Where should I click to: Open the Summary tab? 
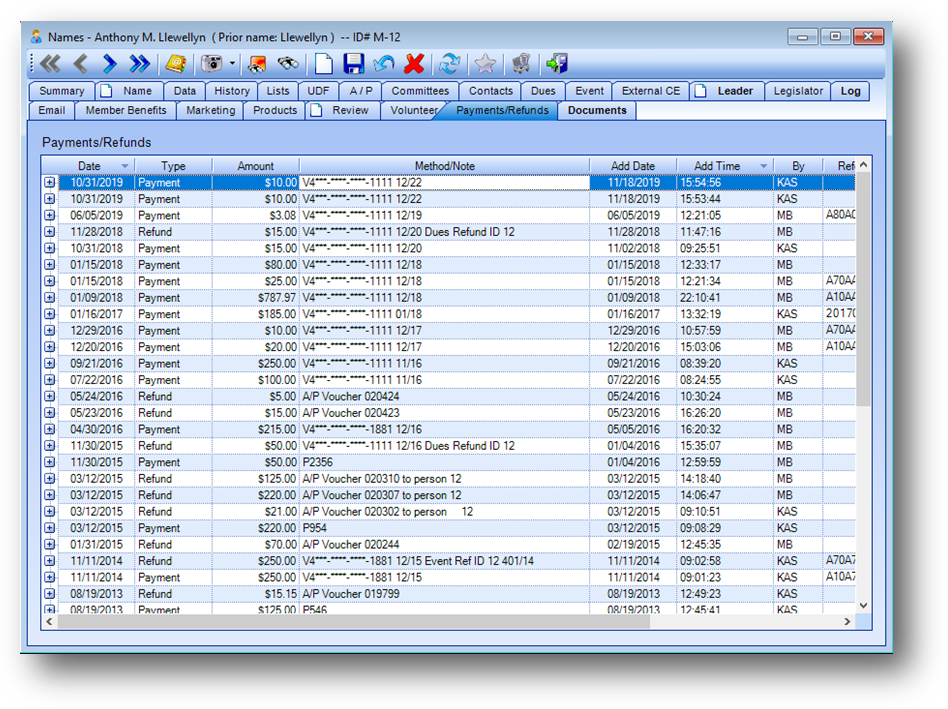62,91
